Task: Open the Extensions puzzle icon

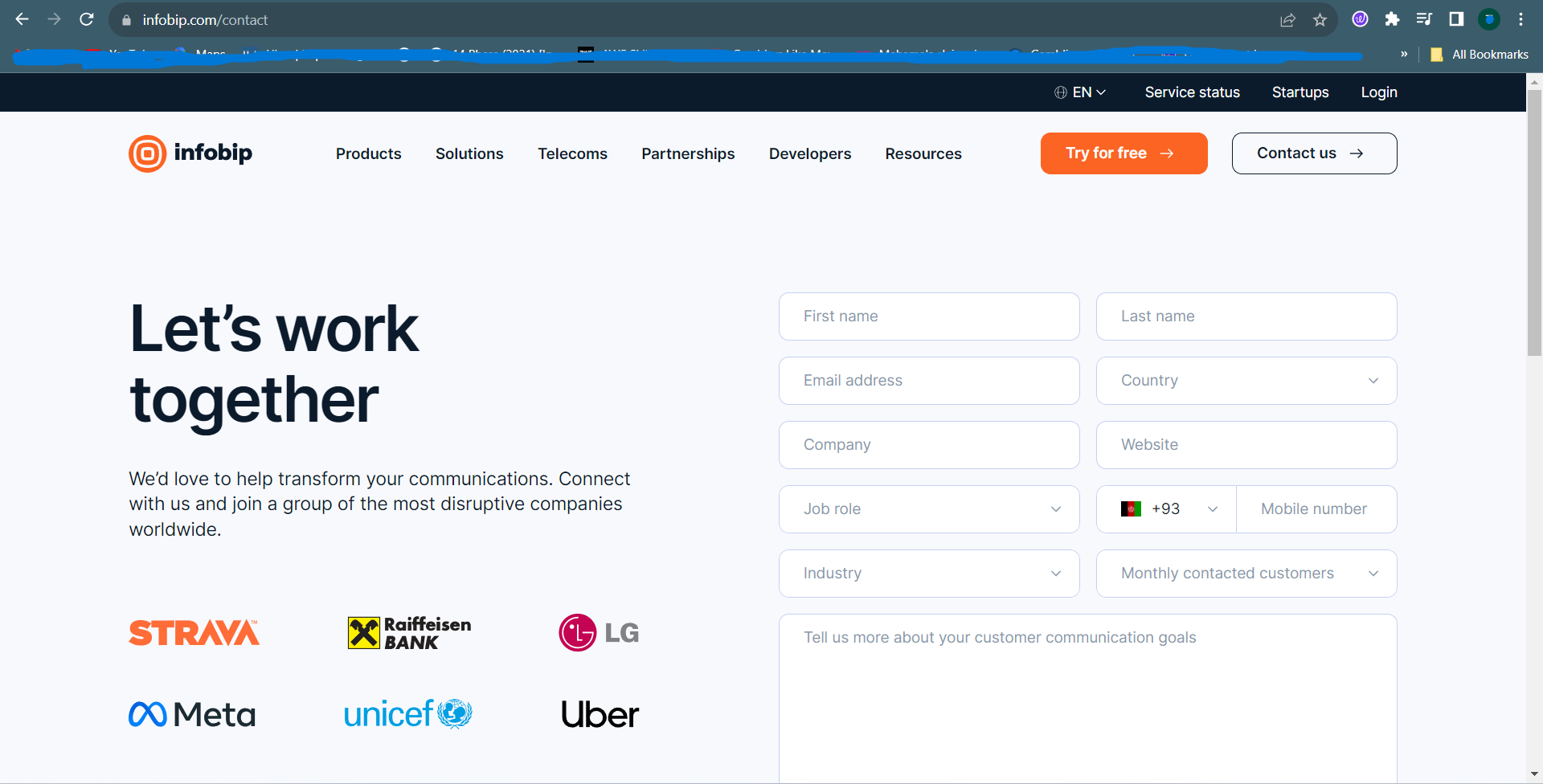Action: click(x=1392, y=19)
